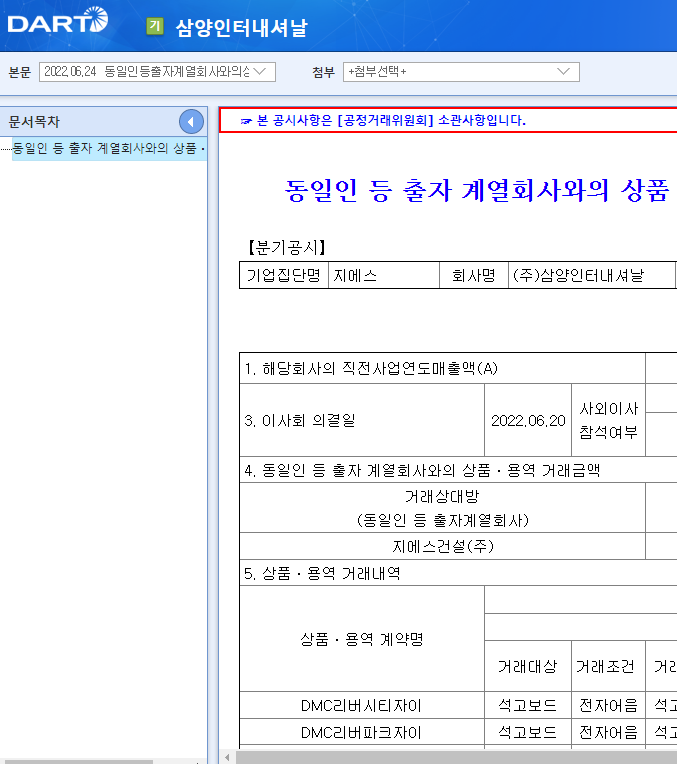
Task: Click the (주)삼양인터내셔날 table cell
Action: tap(592, 275)
